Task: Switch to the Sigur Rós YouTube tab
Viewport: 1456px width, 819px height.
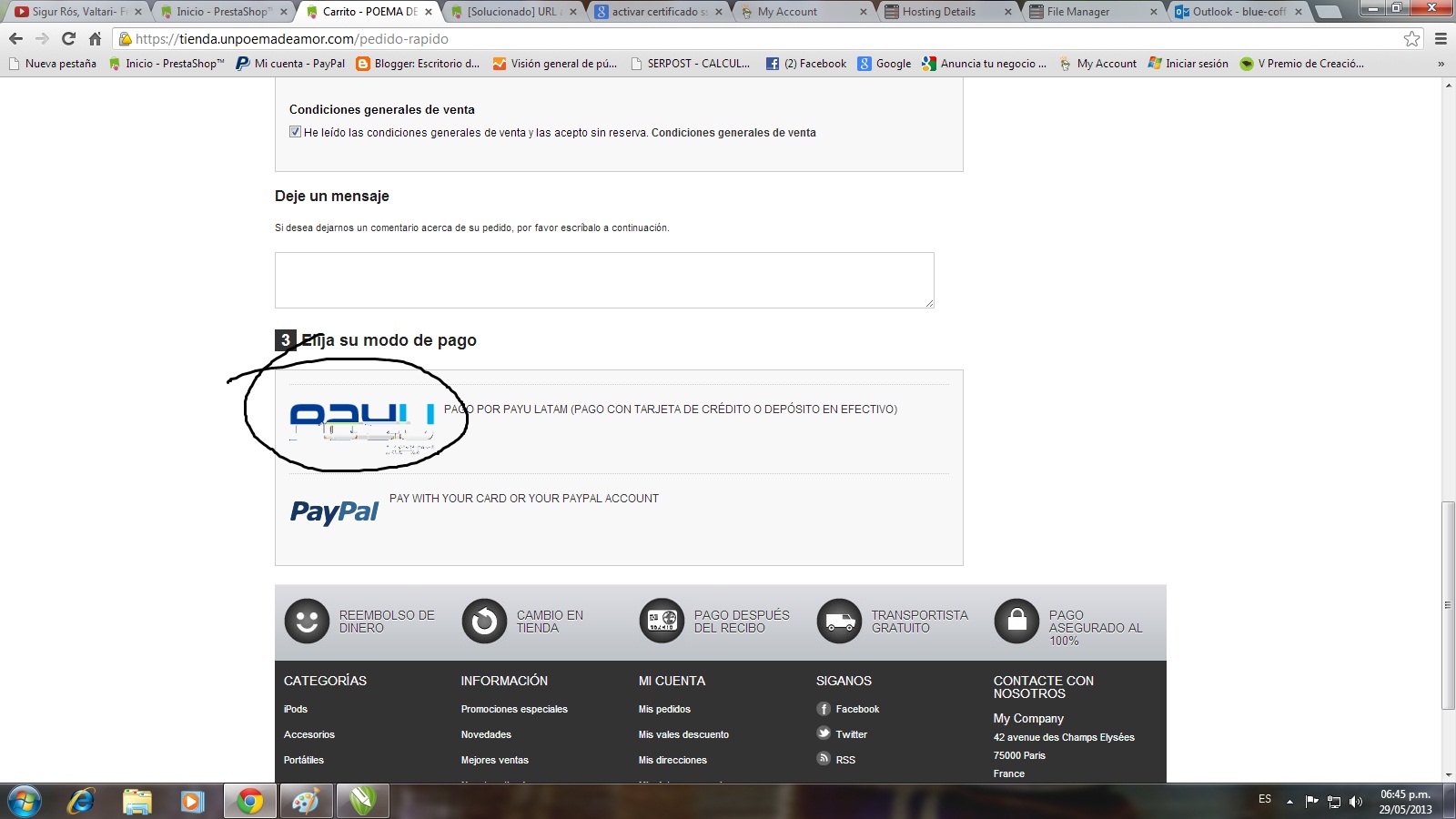Action: [x=76, y=12]
